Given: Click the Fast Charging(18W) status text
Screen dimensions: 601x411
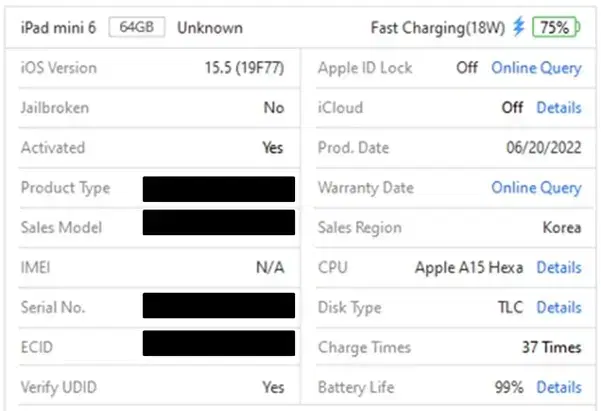Looking at the screenshot, I should [438, 28].
